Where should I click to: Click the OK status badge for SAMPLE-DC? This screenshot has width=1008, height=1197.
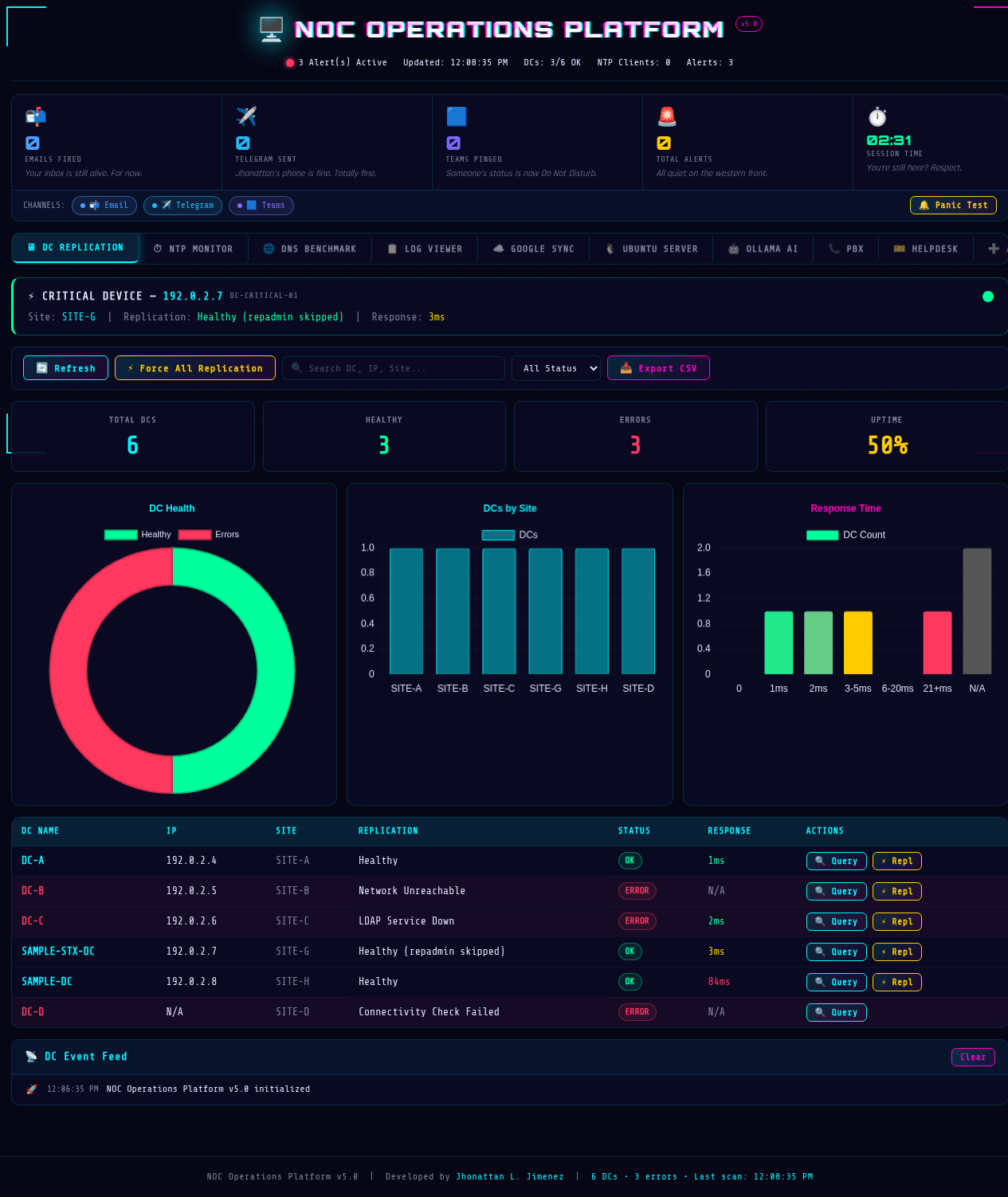(630, 982)
